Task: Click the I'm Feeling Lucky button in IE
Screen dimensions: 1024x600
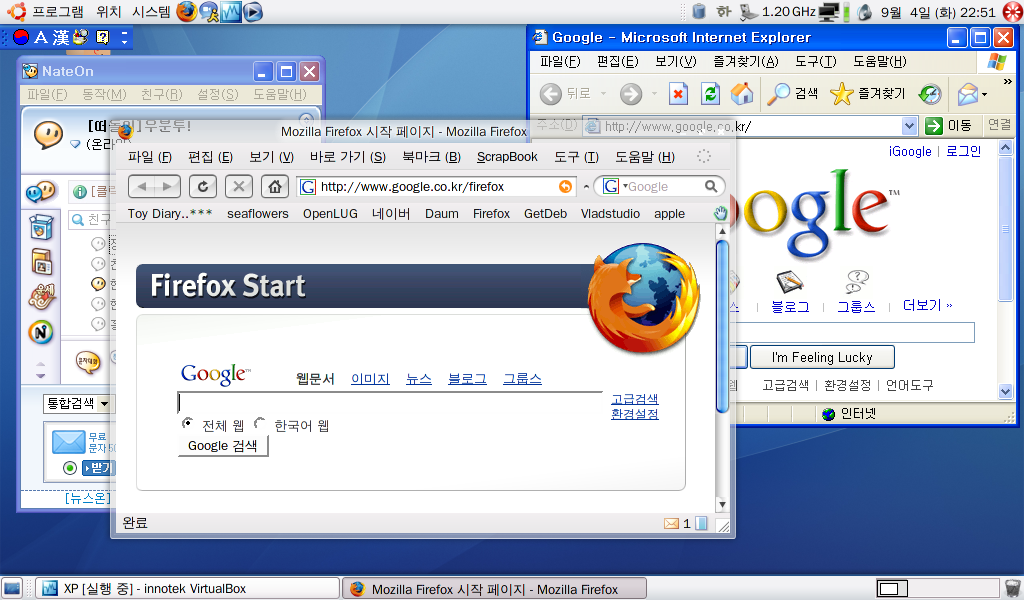Action: pyautogui.click(x=822, y=357)
